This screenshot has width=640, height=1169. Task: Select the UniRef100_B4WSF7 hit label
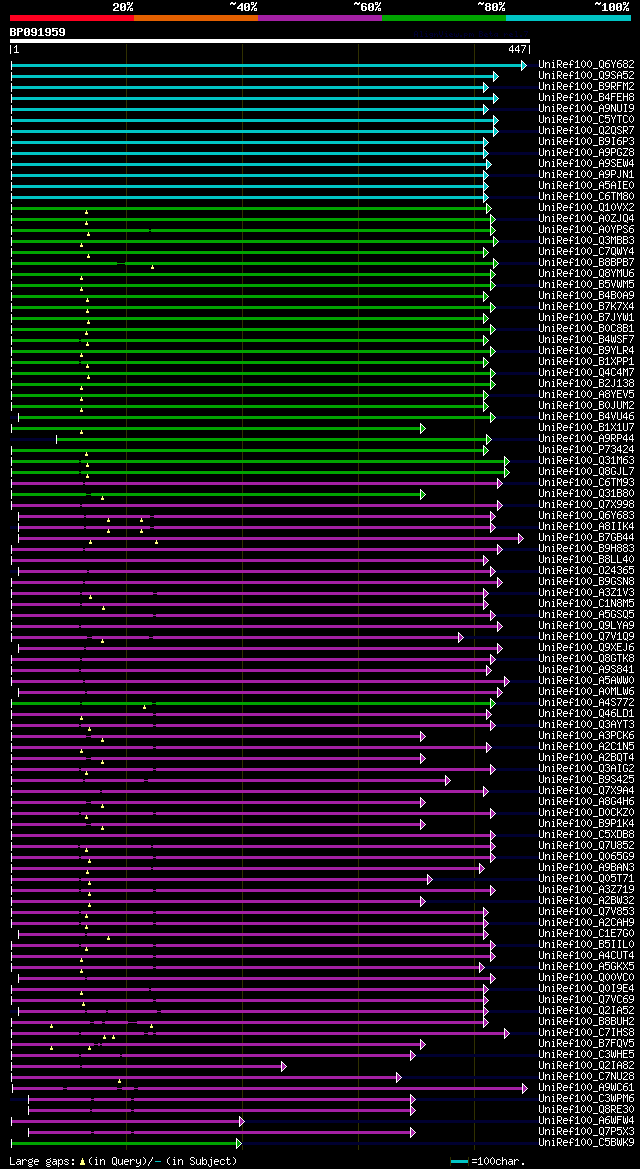(586, 339)
